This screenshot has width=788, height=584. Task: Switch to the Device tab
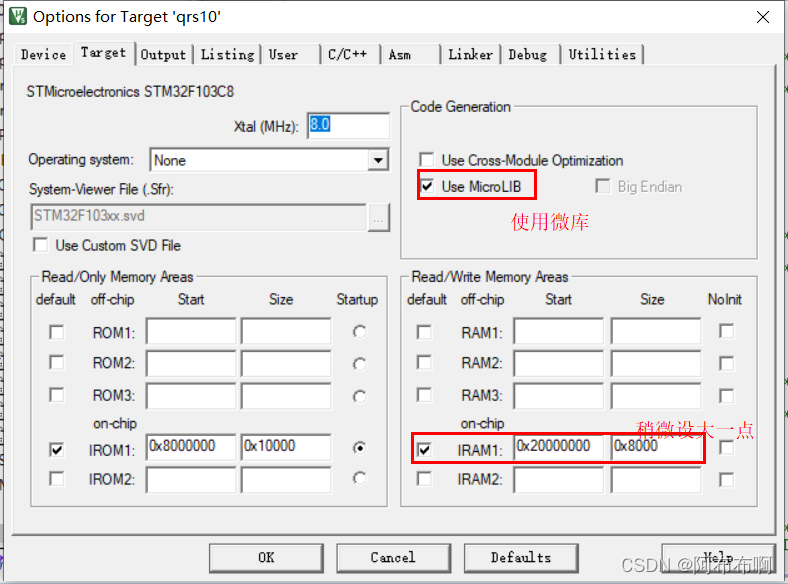tap(43, 55)
